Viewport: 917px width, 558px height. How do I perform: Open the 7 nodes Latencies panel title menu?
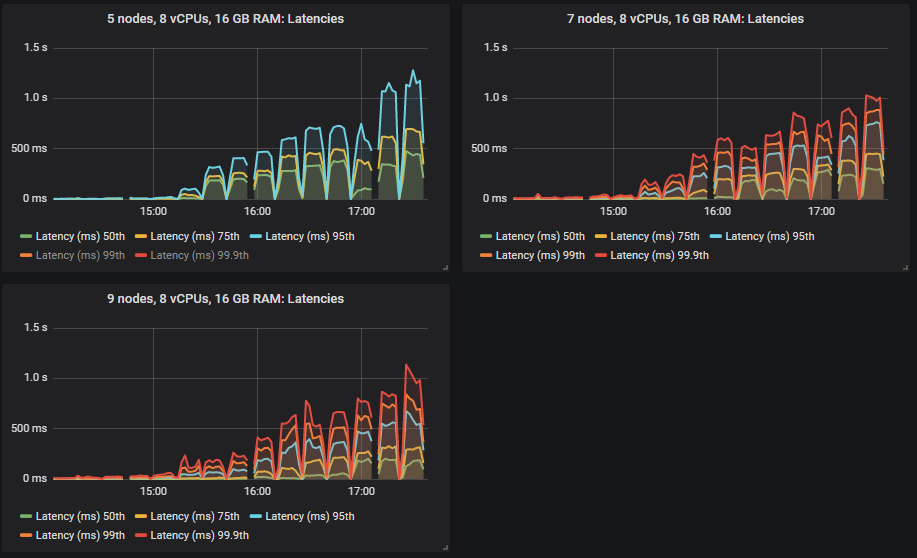tap(686, 19)
